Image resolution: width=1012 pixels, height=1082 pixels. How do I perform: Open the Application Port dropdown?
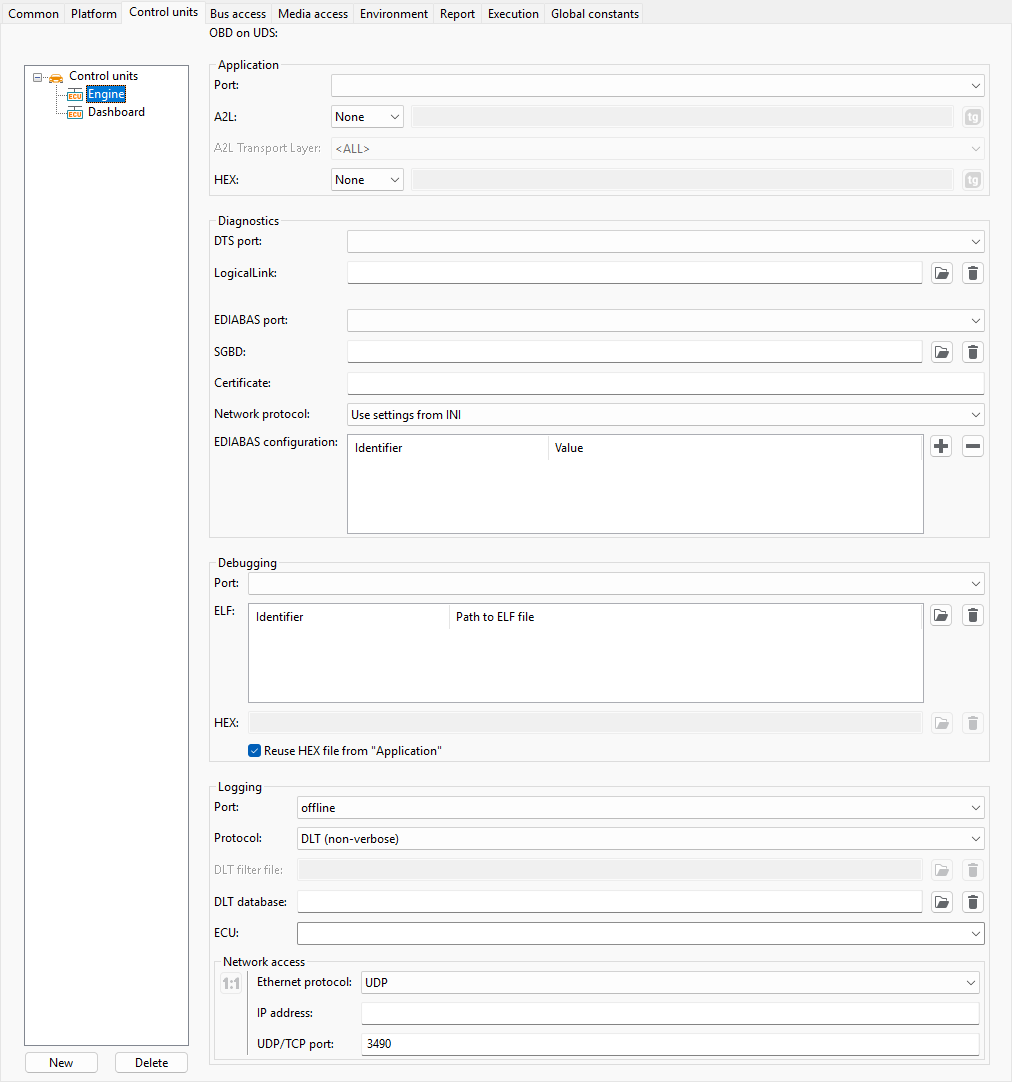pyautogui.click(x=657, y=86)
